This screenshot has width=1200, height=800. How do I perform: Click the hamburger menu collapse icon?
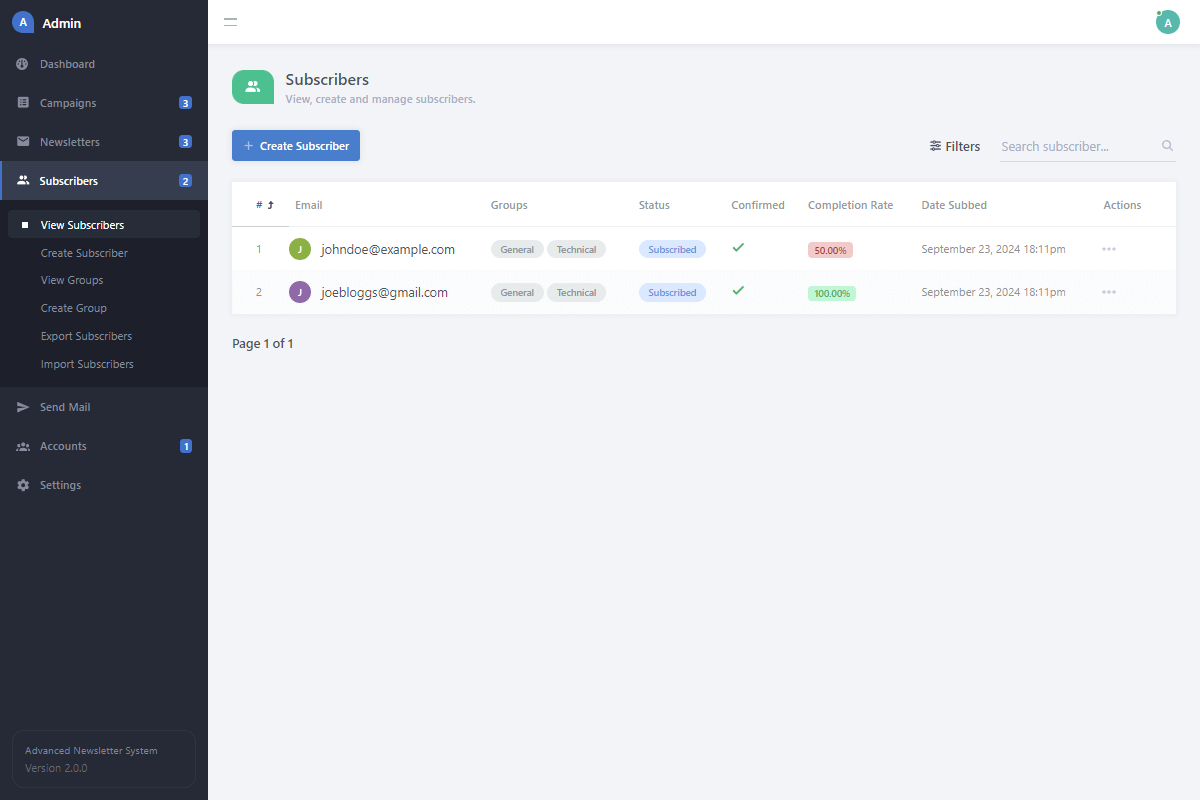[230, 22]
